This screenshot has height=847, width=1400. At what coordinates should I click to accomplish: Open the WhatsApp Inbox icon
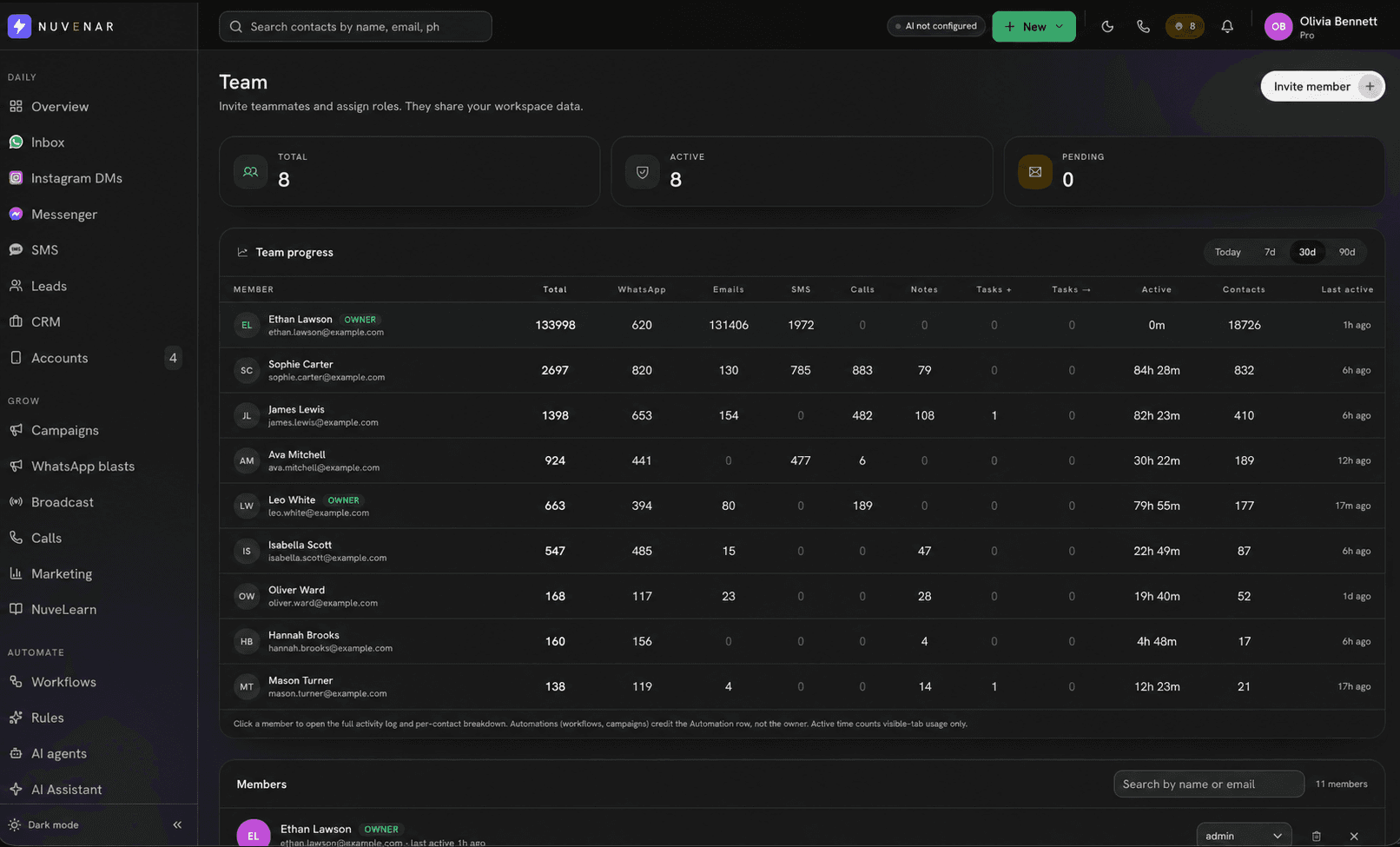pyautogui.click(x=16, y=142)
